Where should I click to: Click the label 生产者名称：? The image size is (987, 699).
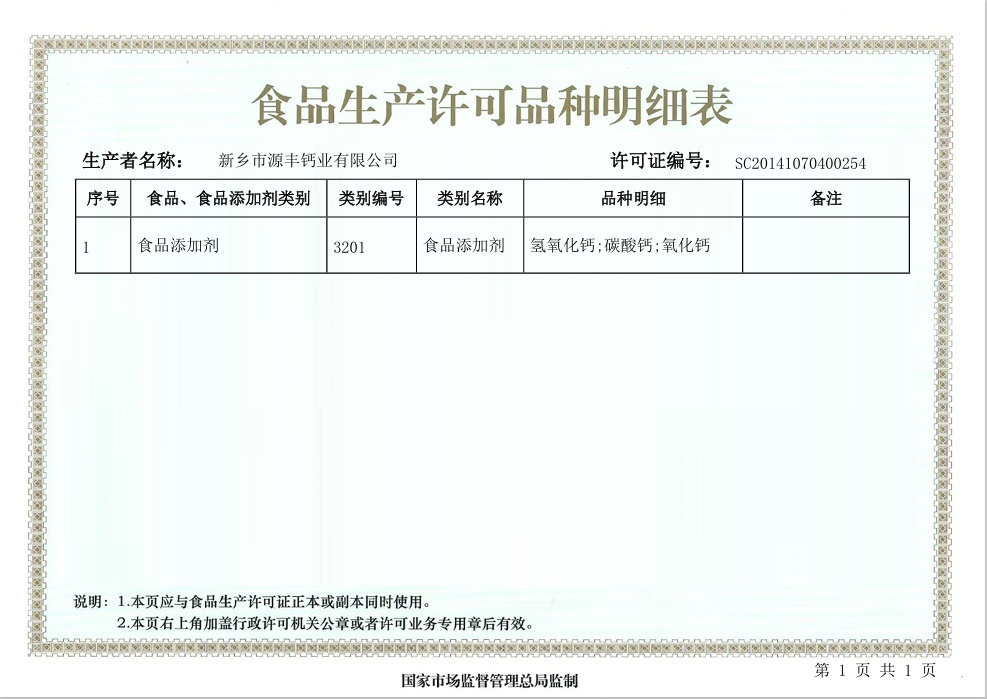click(135, 161)
